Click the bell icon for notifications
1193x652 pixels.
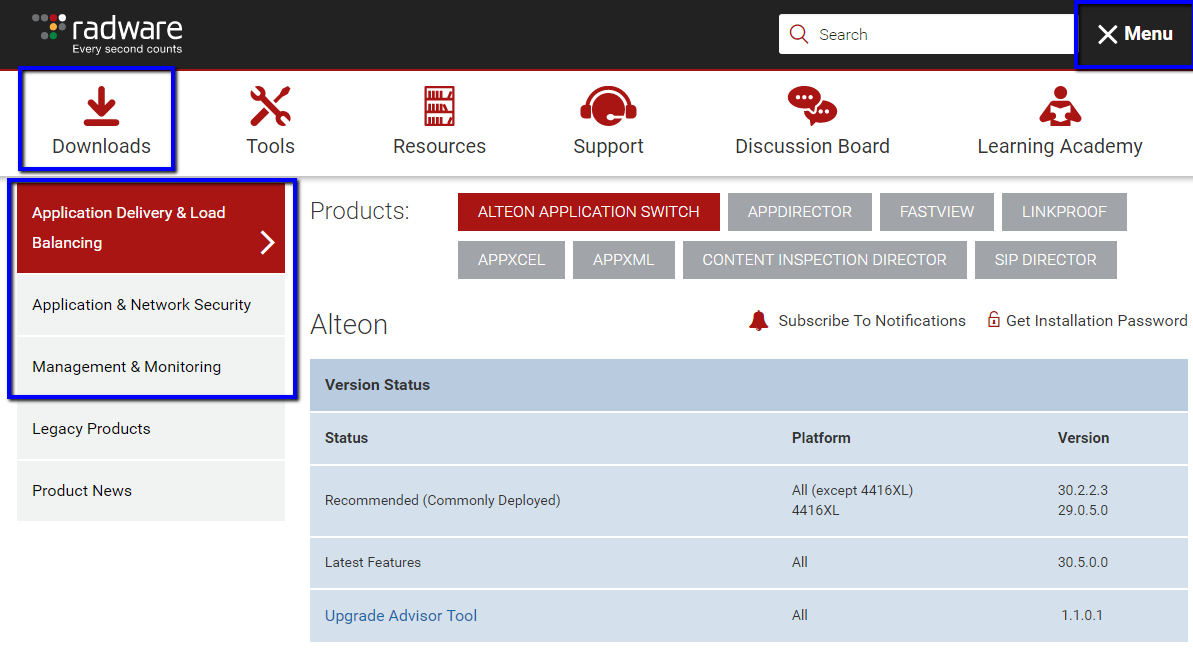click(759, 320)
